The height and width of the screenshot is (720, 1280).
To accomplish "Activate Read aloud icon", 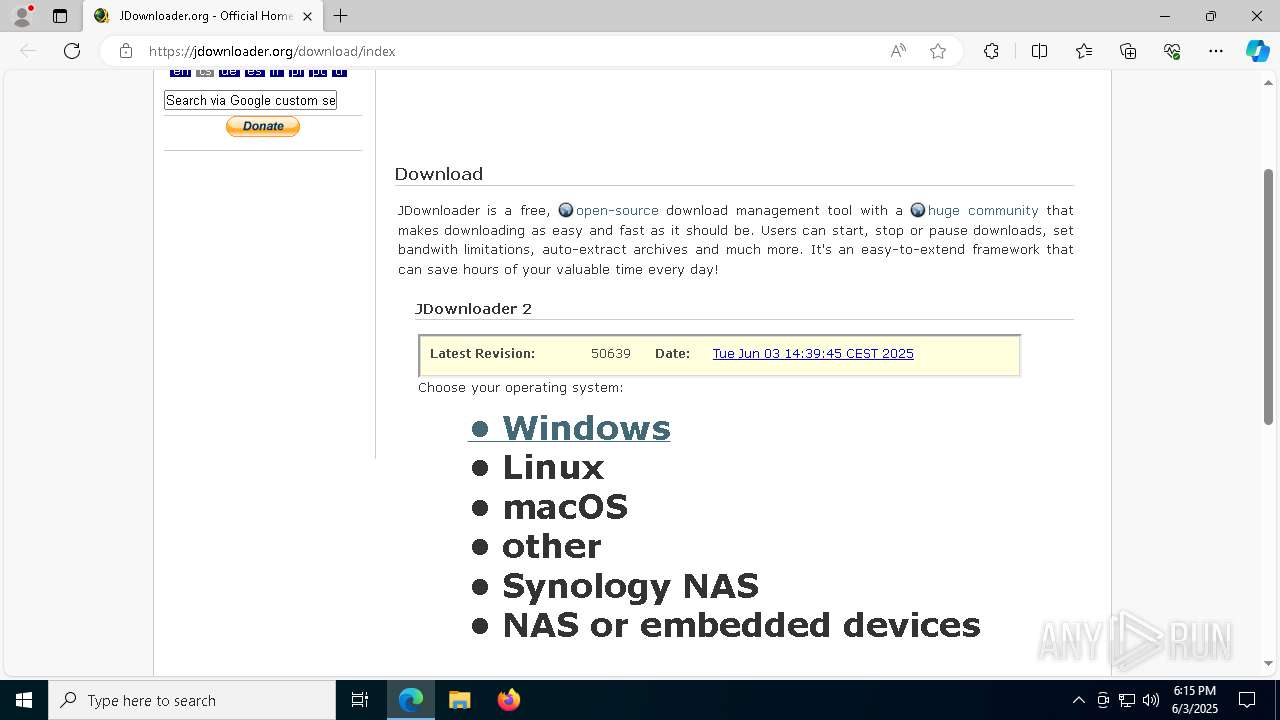I will click(x=898, y=51).
